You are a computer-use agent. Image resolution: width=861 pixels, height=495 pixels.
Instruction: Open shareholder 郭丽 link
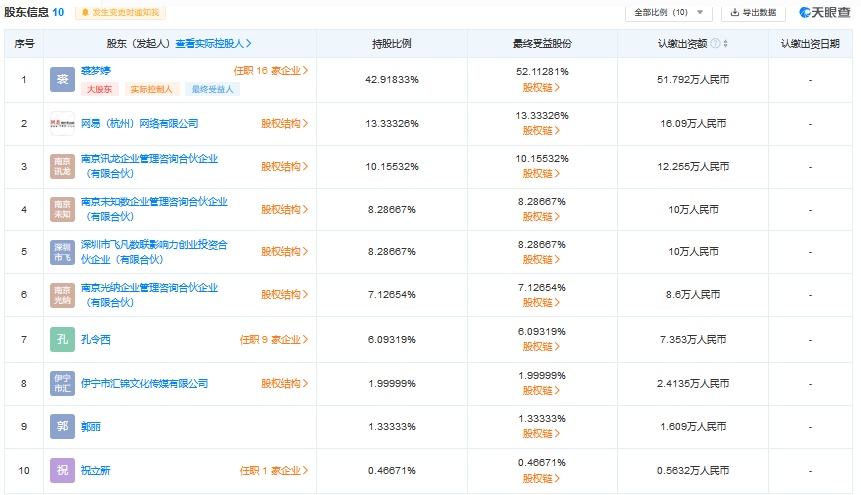pyautogui.click(x=91, y=426)
